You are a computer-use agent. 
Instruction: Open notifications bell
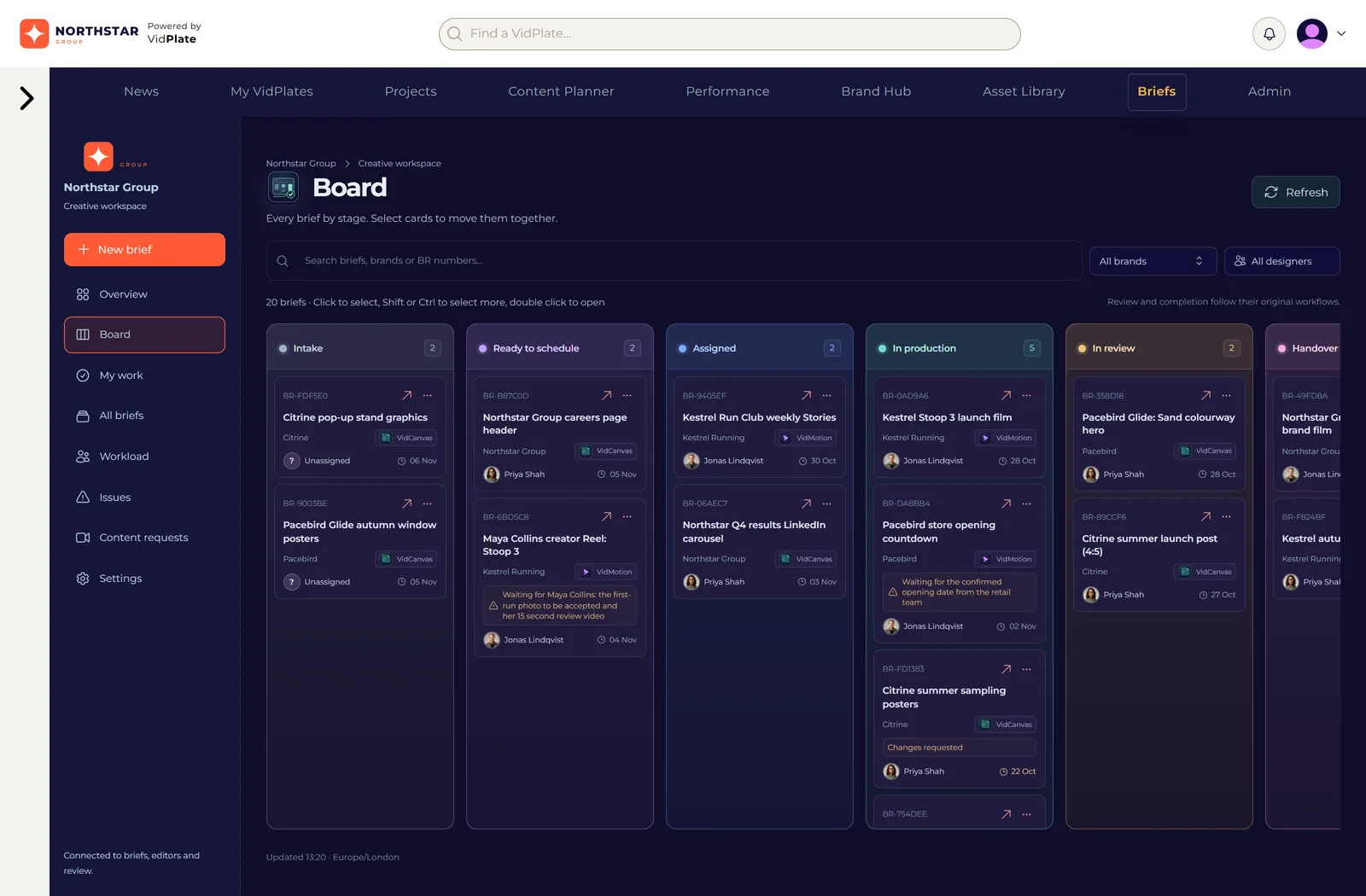tap(1269, 34)
